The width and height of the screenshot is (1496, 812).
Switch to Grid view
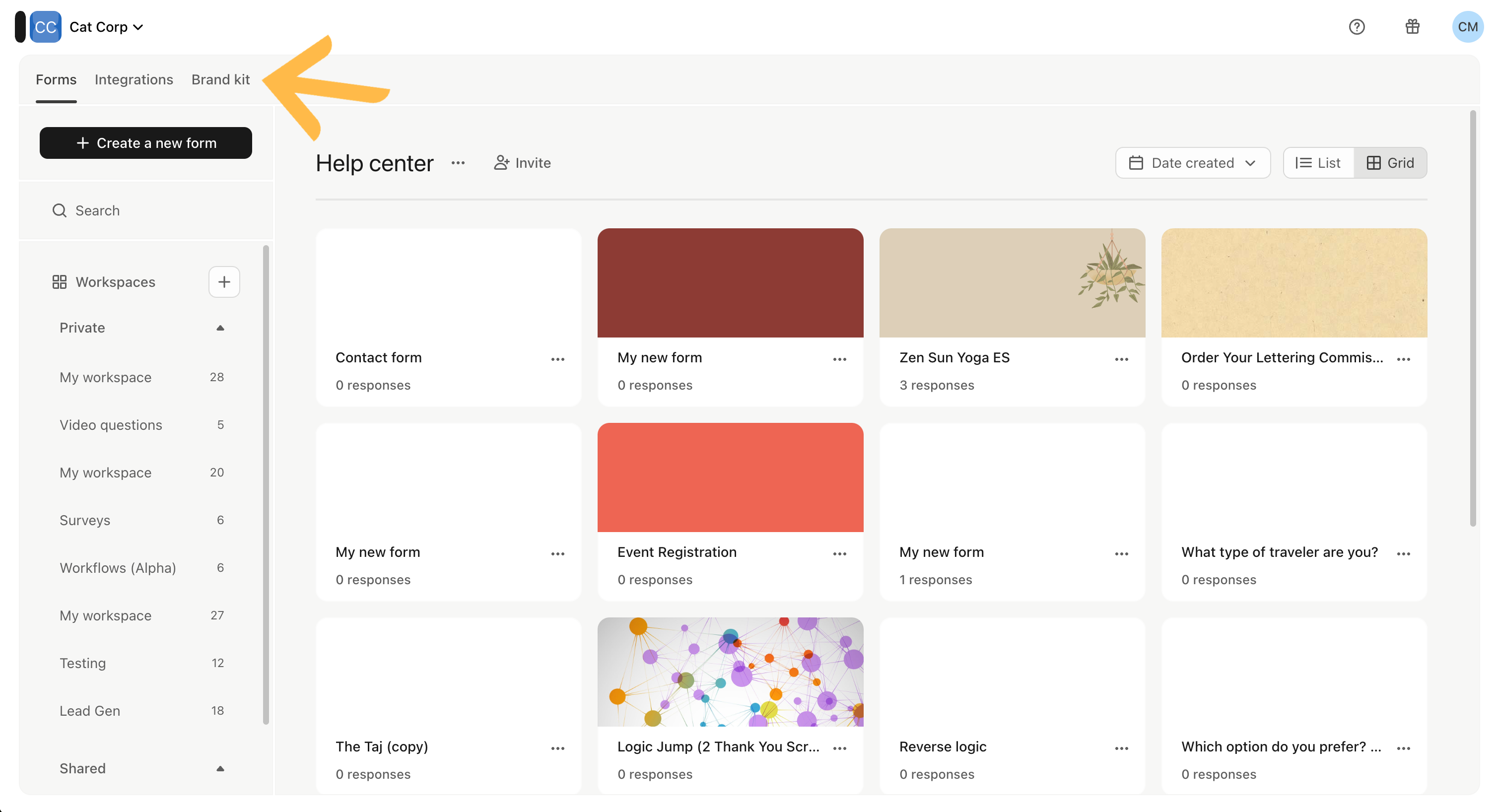1390,163
